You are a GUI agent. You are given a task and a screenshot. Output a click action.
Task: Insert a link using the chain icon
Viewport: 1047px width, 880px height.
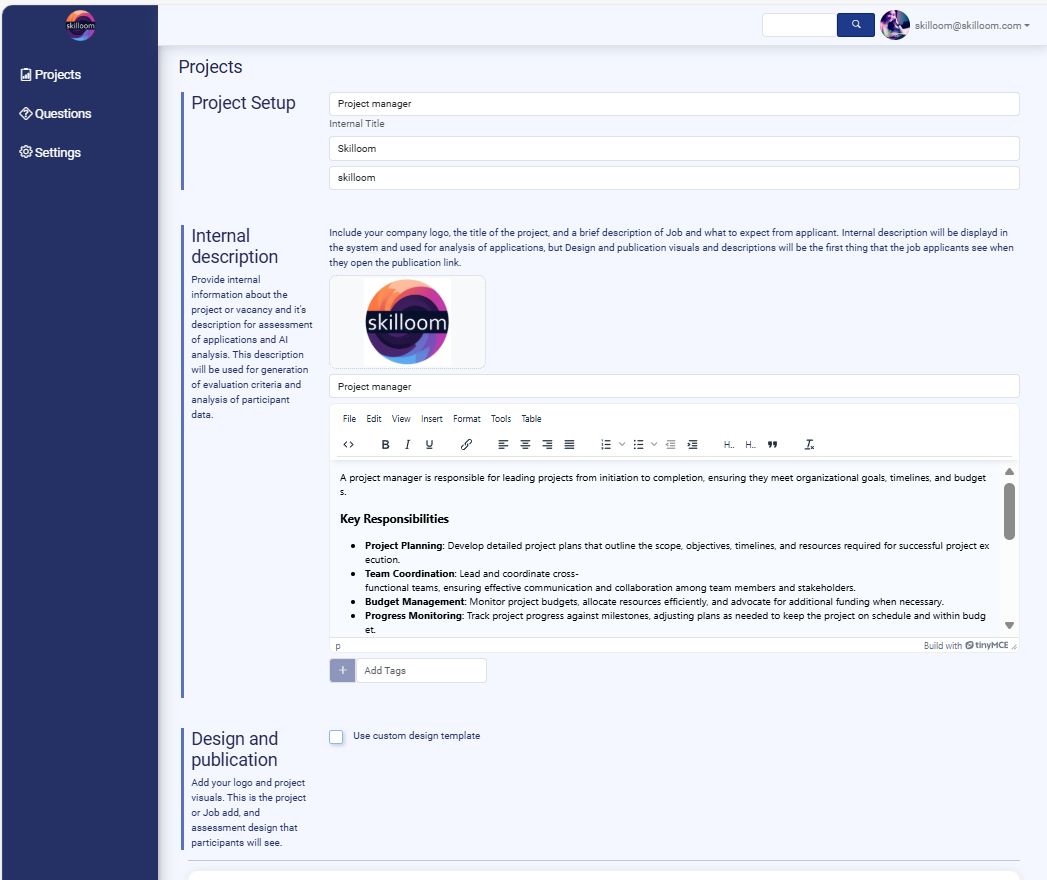466,445
